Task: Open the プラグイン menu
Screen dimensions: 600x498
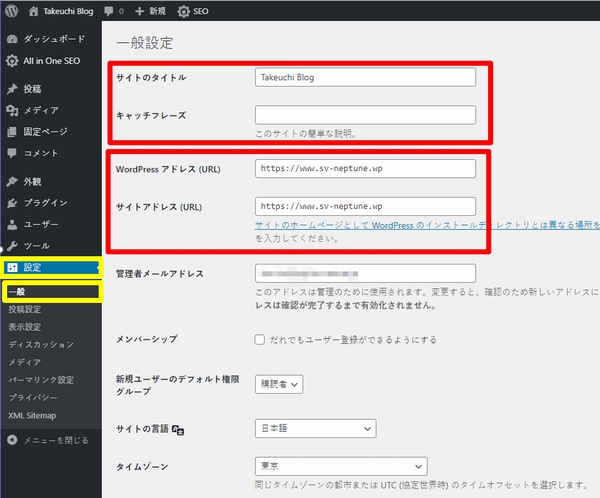Action: (46, 203)
